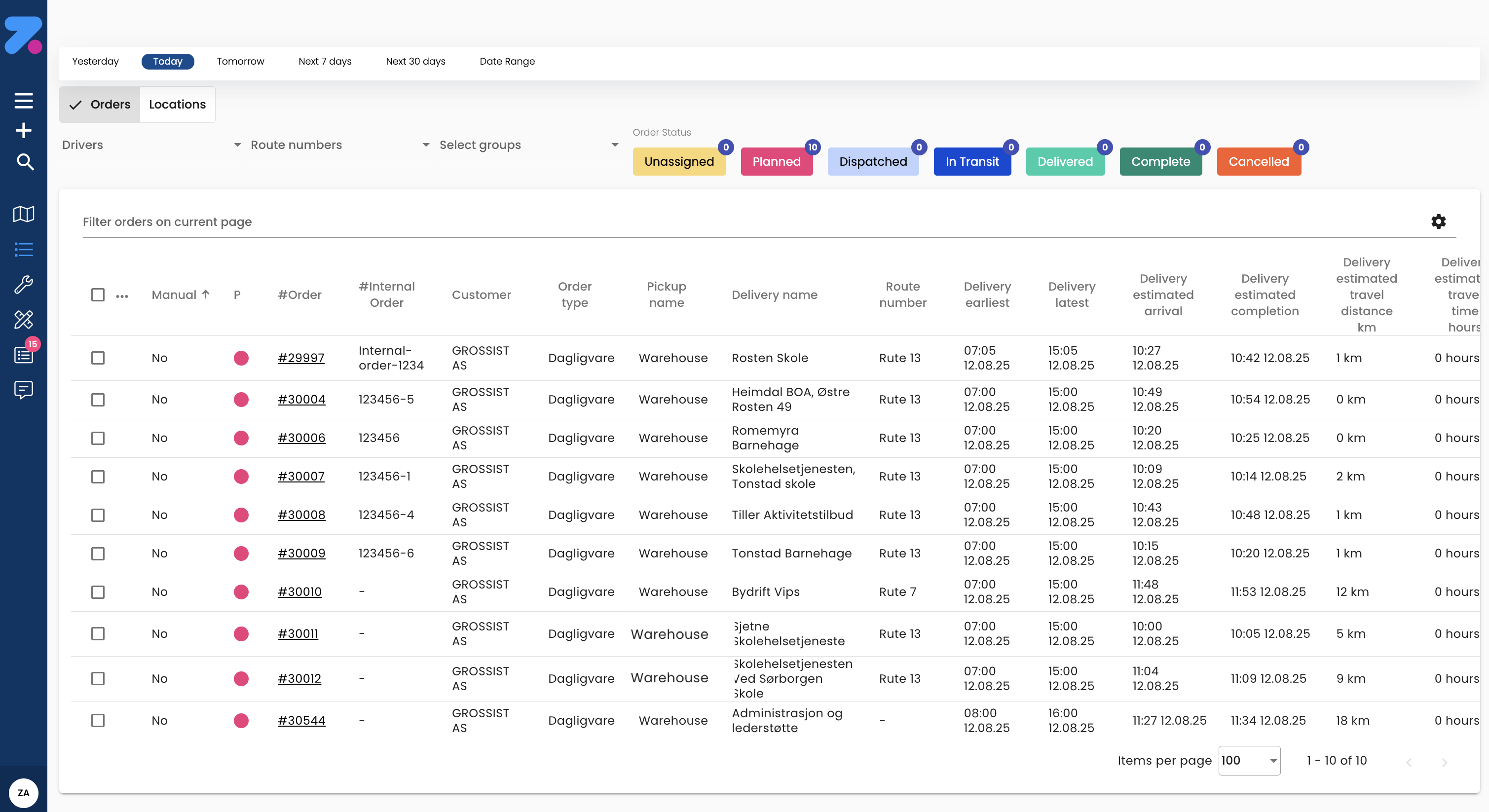Open the table column settings gear
This screenshot has height=812, width=1489.
[x=1439, y=221]
